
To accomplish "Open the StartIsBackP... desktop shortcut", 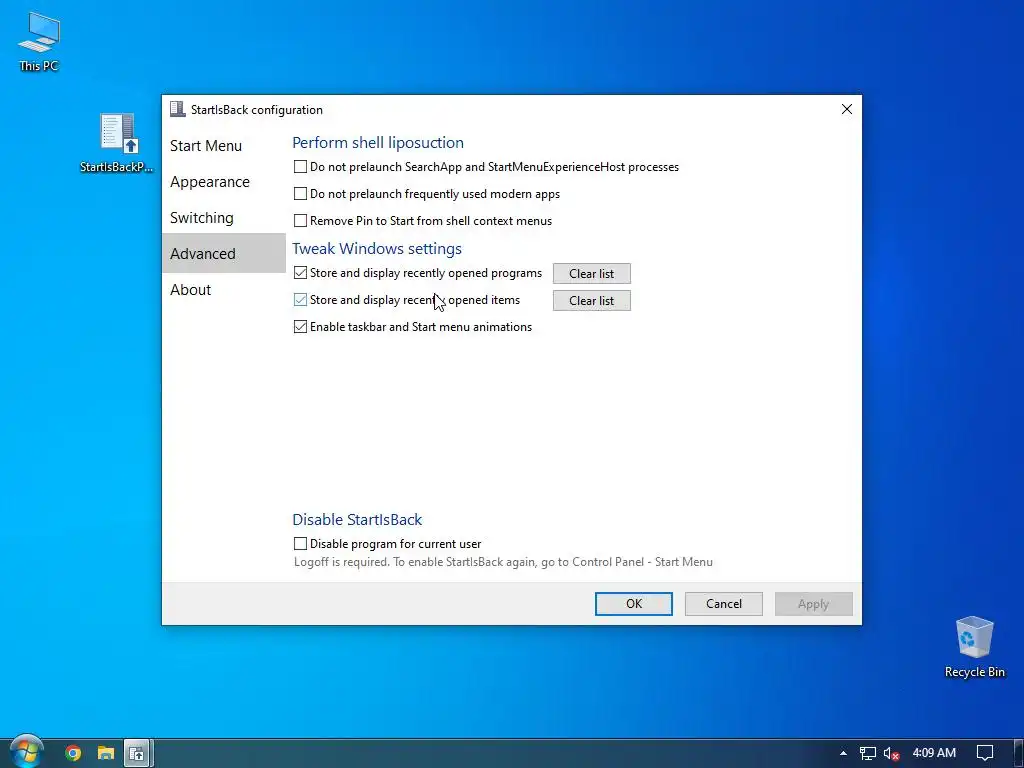I will pyautogui.click(x=117, y=142).
